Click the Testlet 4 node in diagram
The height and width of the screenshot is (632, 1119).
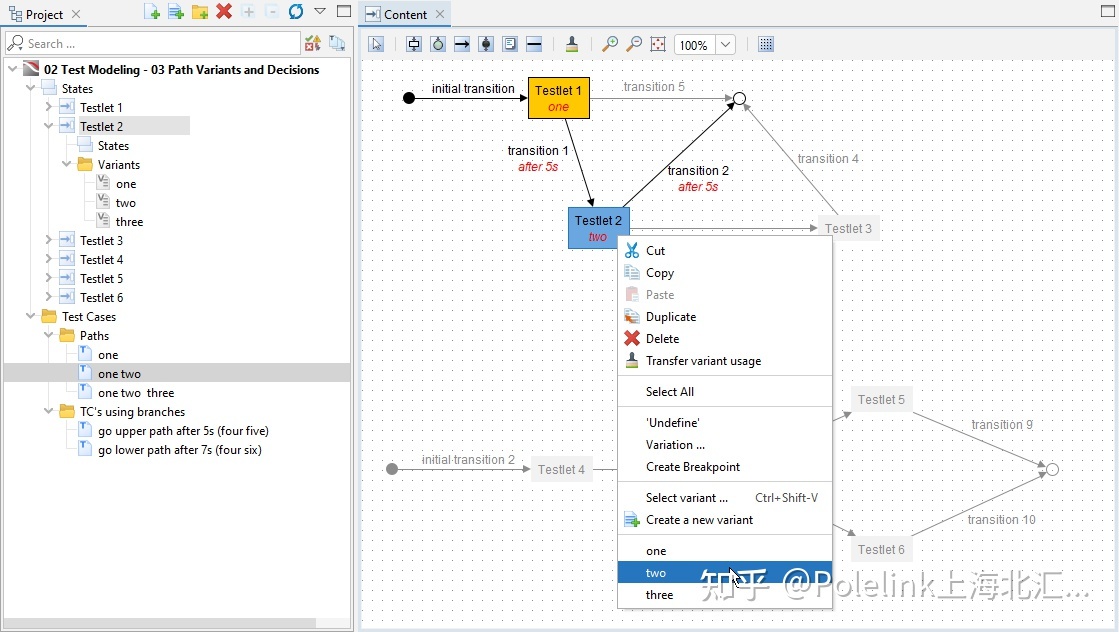click(x=561, y=469)
